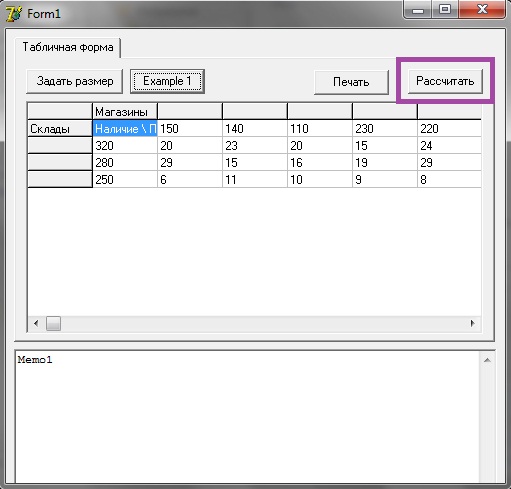The image size is (511, 489).
Task: Click the Form1 application icon in title bar
Action: (x=14, y=14)
